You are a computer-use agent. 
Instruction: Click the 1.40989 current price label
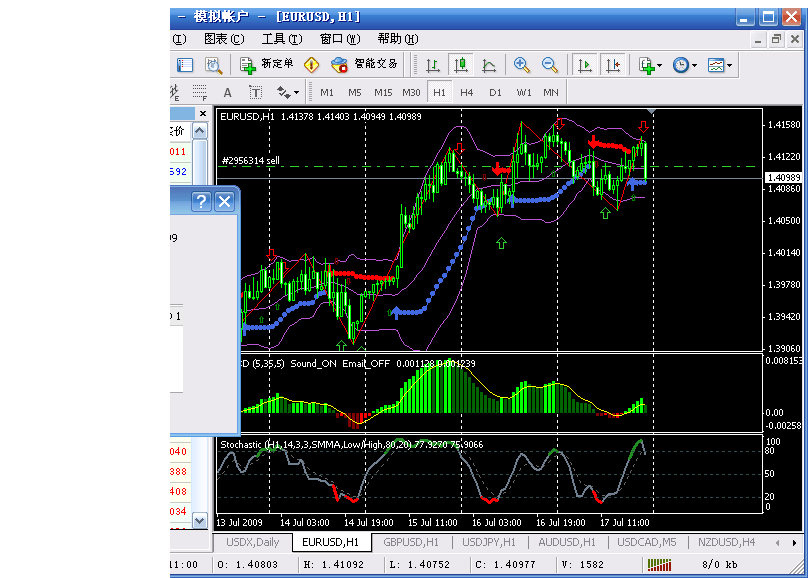pyautogui.click(x=782, y=178)
